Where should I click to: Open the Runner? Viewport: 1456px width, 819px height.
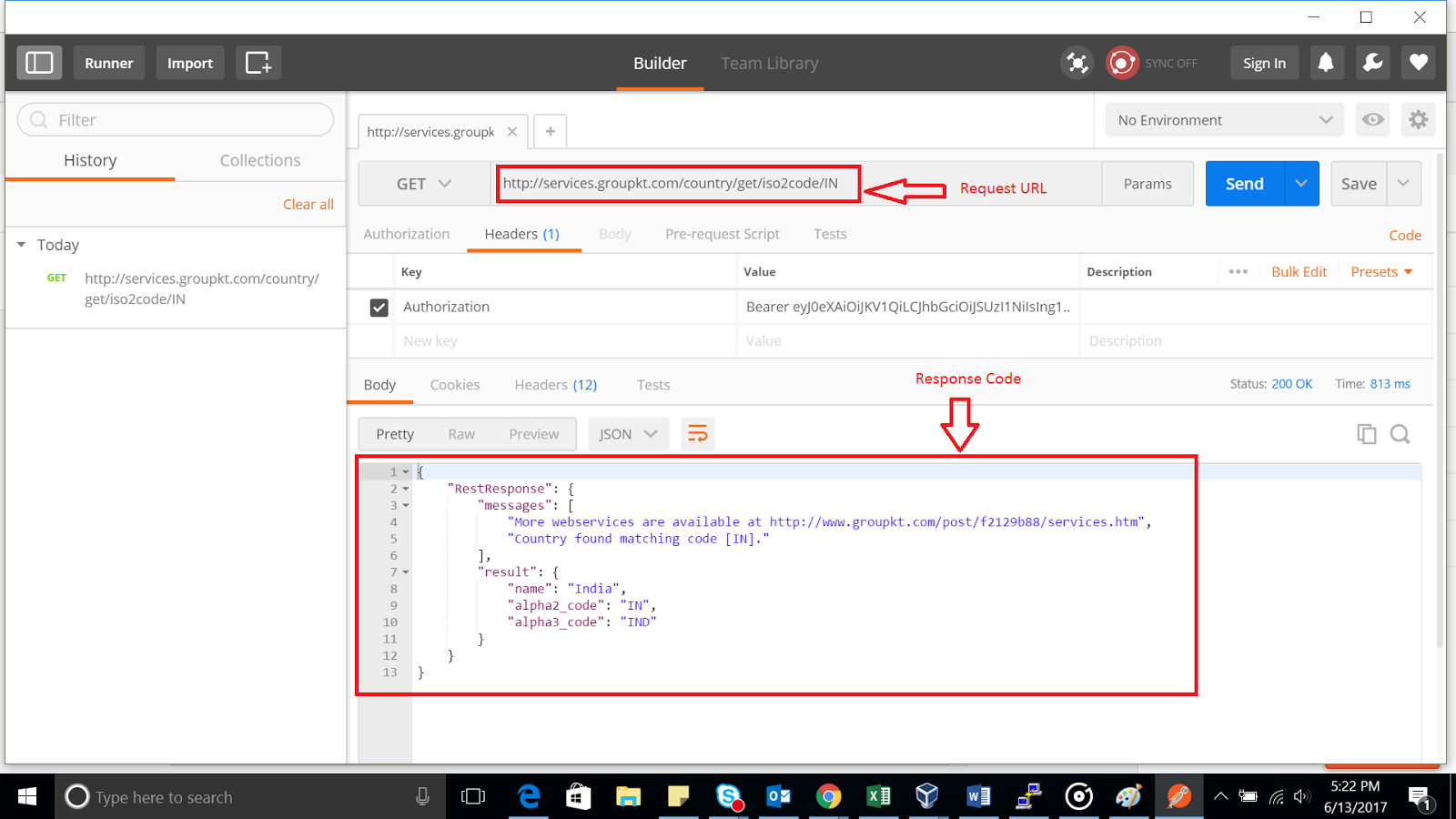(109, 63)
